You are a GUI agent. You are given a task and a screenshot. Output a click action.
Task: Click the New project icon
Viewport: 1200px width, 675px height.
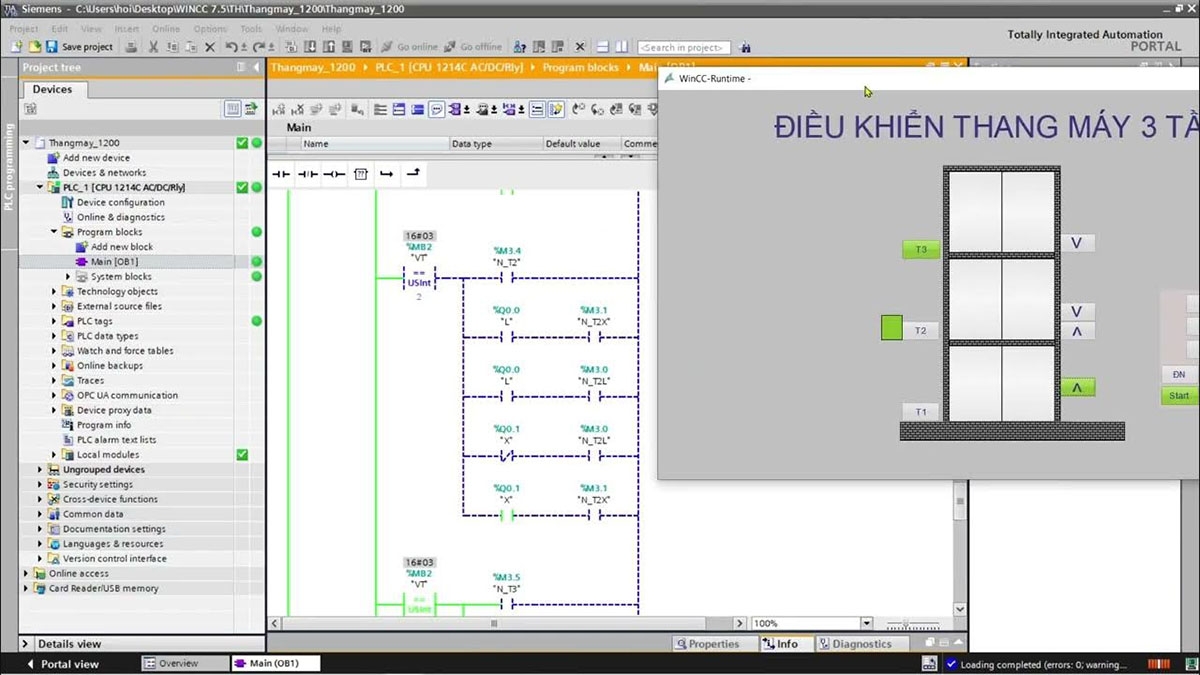[17, 47]
